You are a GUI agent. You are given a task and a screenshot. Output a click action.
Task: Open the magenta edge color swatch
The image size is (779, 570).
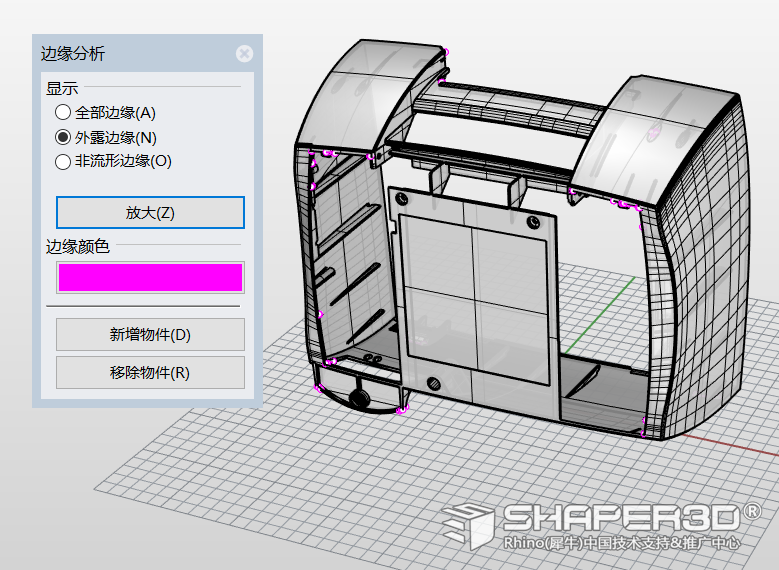[150, 277]
